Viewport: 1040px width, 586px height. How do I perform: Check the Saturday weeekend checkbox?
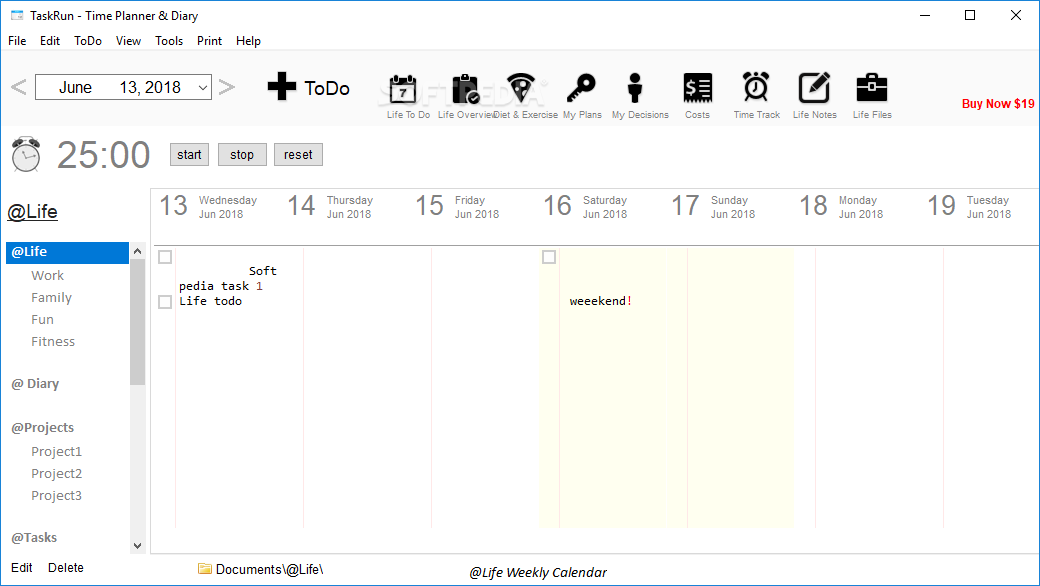click(549, 257)
